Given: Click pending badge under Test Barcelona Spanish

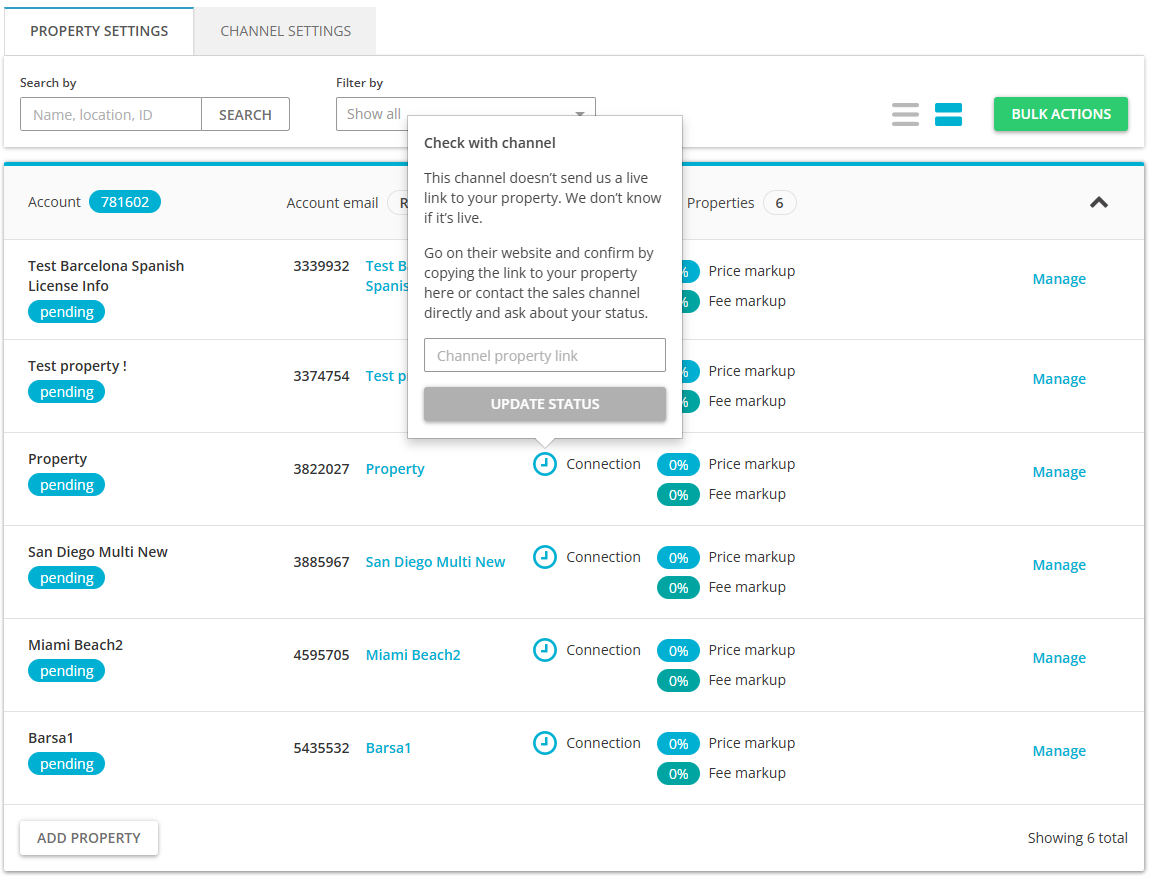Looking at the screenshot, I should (x=67, y=312).
